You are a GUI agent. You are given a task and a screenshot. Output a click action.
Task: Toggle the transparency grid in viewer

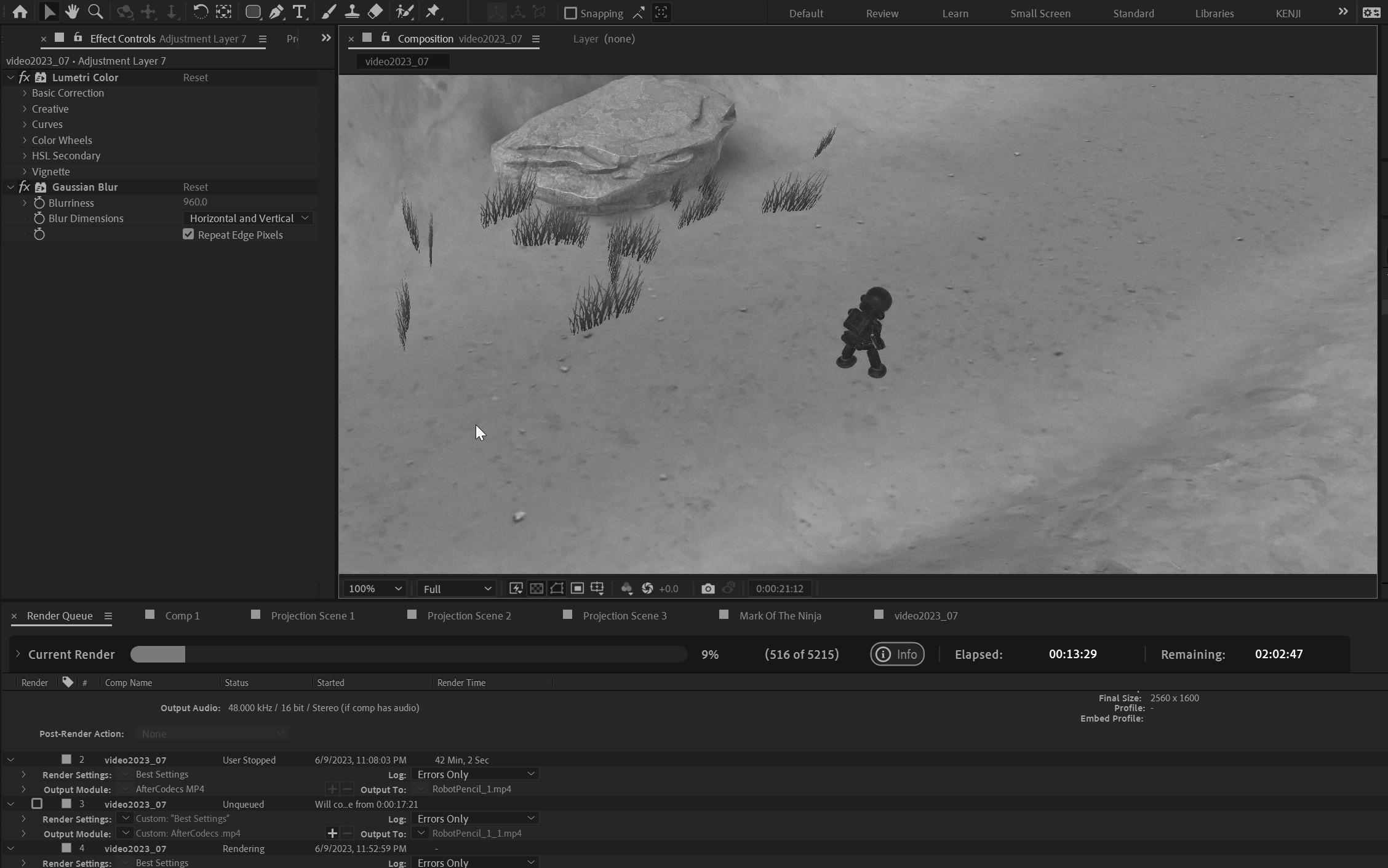point(536,589)
